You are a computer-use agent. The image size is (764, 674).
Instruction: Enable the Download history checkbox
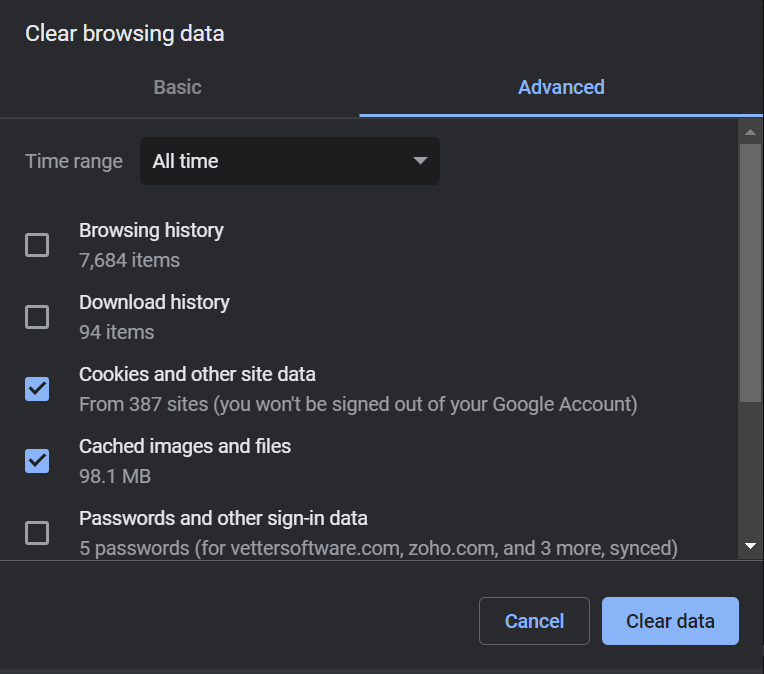[x=37, y=317]
